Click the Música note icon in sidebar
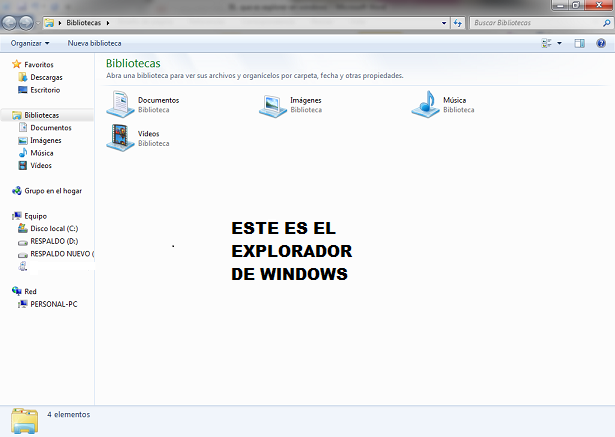This screenshot has width=615, height=437. pyautogui.click(x=23, y=153)
